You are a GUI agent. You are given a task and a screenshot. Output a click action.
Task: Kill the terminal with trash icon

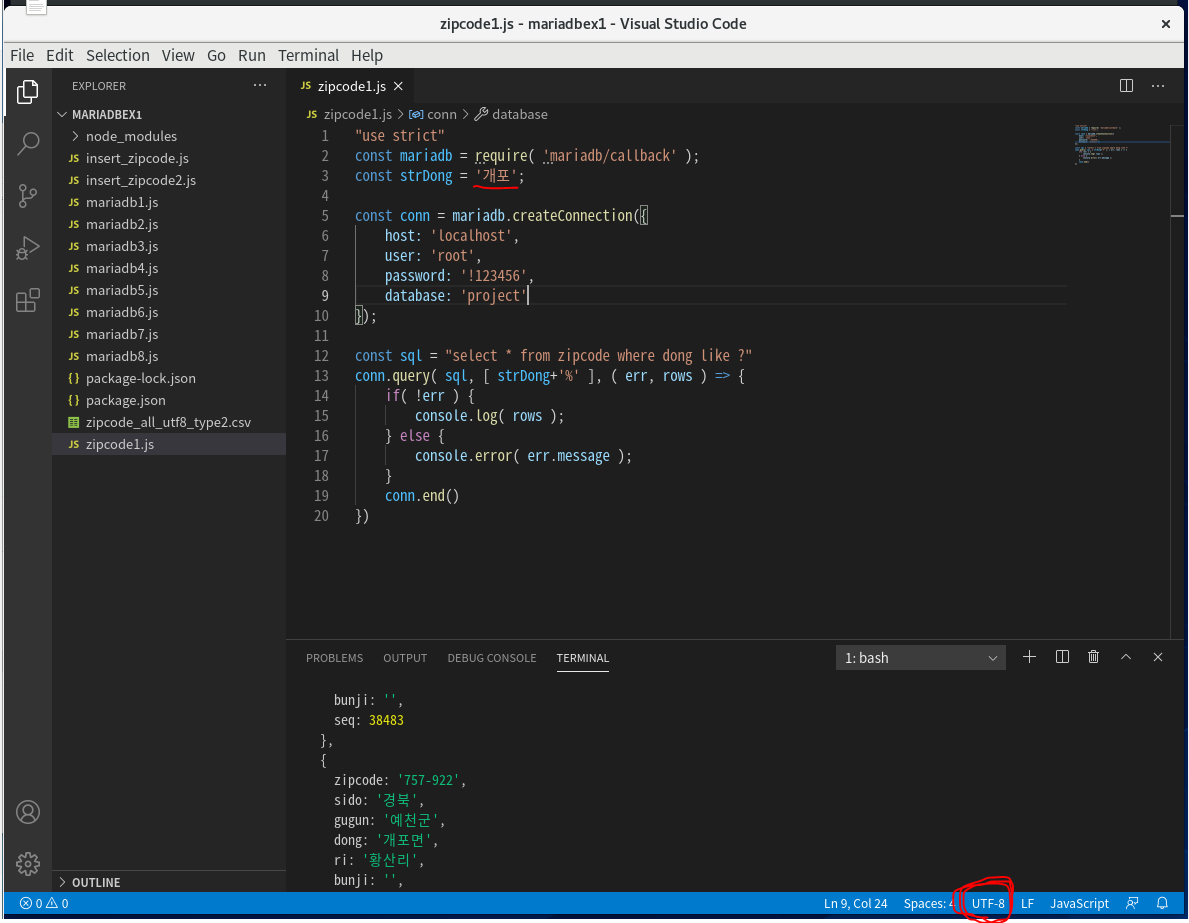(x=1093, y=657)
